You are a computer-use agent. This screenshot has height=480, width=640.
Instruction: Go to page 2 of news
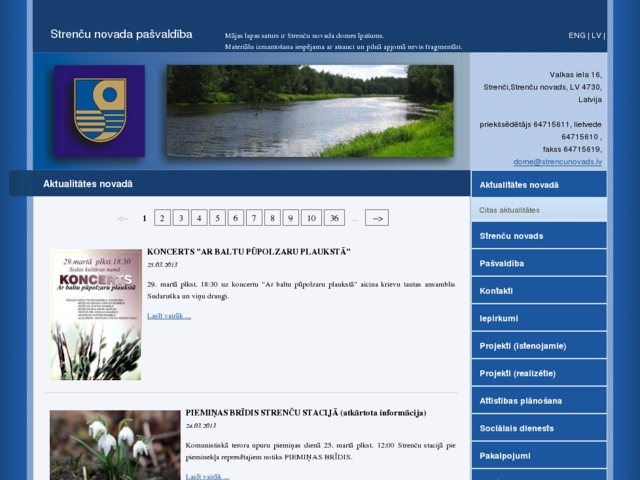(x=162, y=218)
